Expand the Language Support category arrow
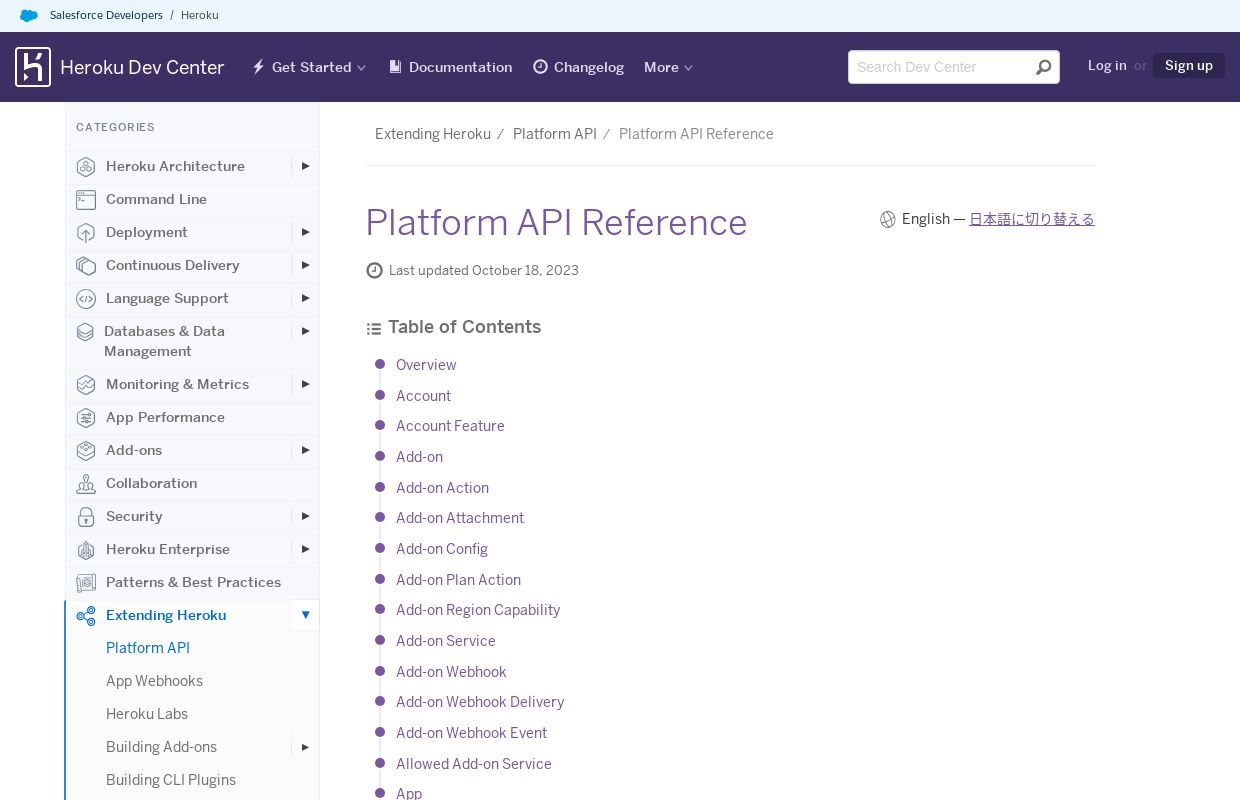1240x800 pixels. (x=305, y=298)
